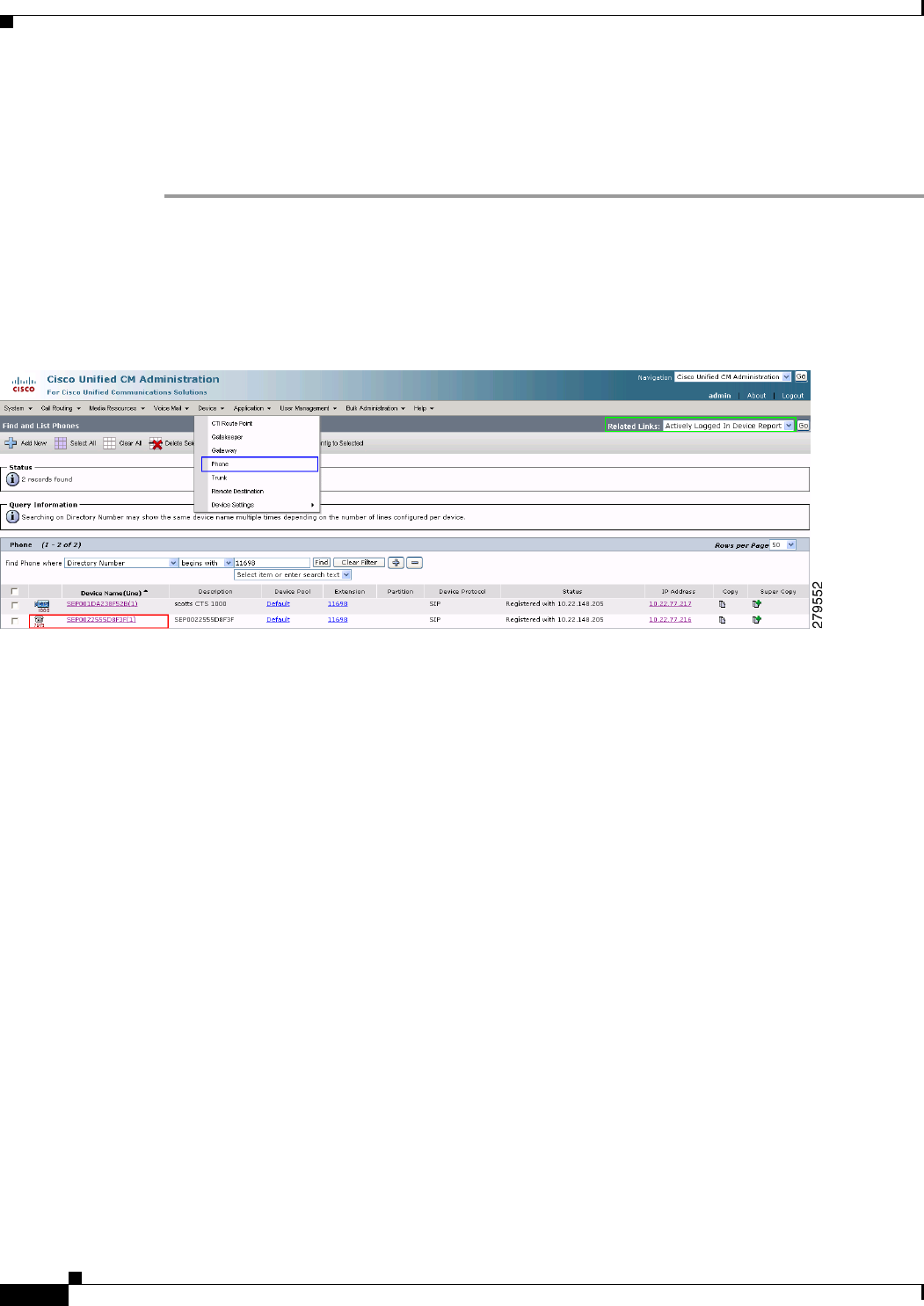The height and width of the screenshot is (1306, 924).
Task: Click extension 11698 link in SEP0022555D8F3F row
Action: [x=338, y=620]
